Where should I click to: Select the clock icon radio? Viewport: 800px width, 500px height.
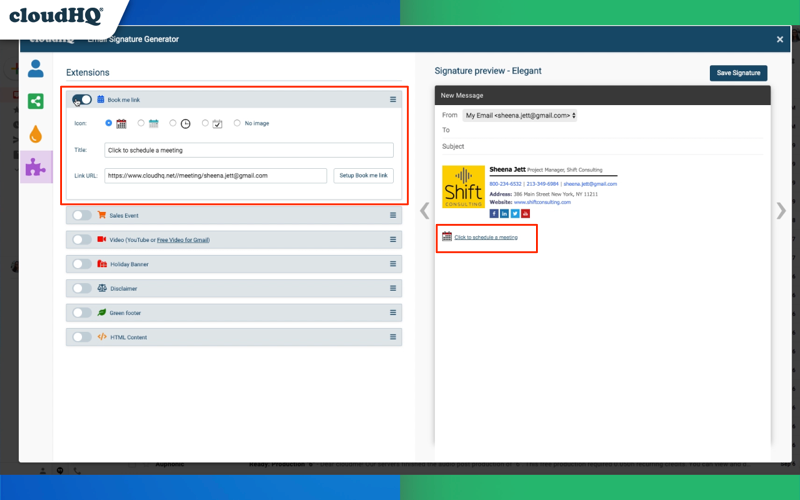point(172,123)
